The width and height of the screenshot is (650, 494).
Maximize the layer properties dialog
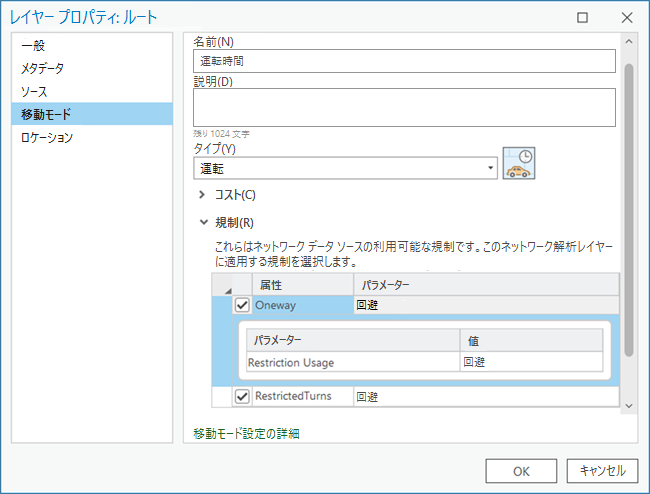click(582, 18)
